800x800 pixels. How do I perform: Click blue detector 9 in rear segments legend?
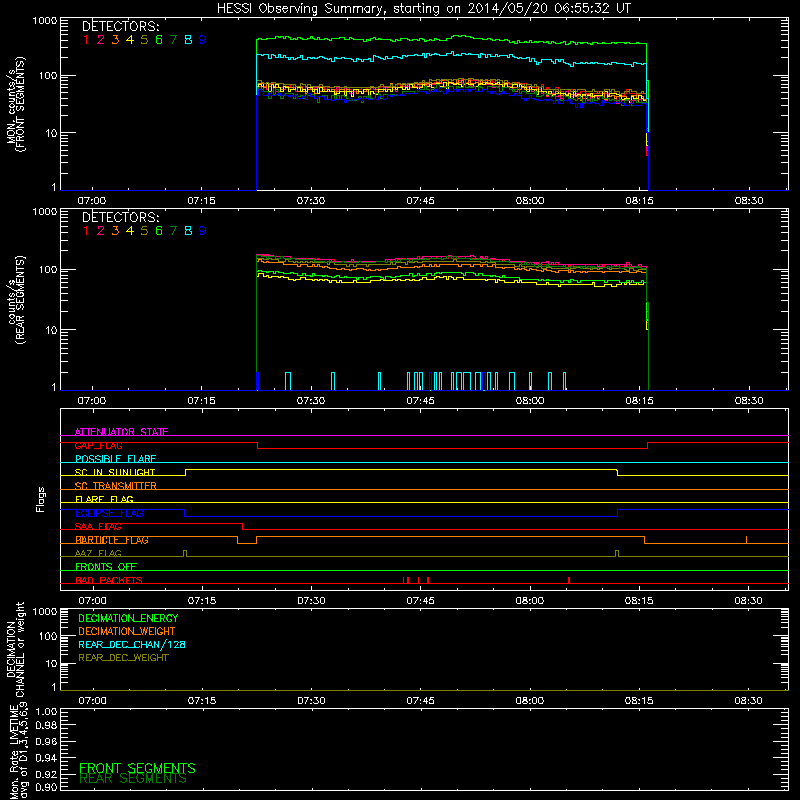(x=203, y=231)
